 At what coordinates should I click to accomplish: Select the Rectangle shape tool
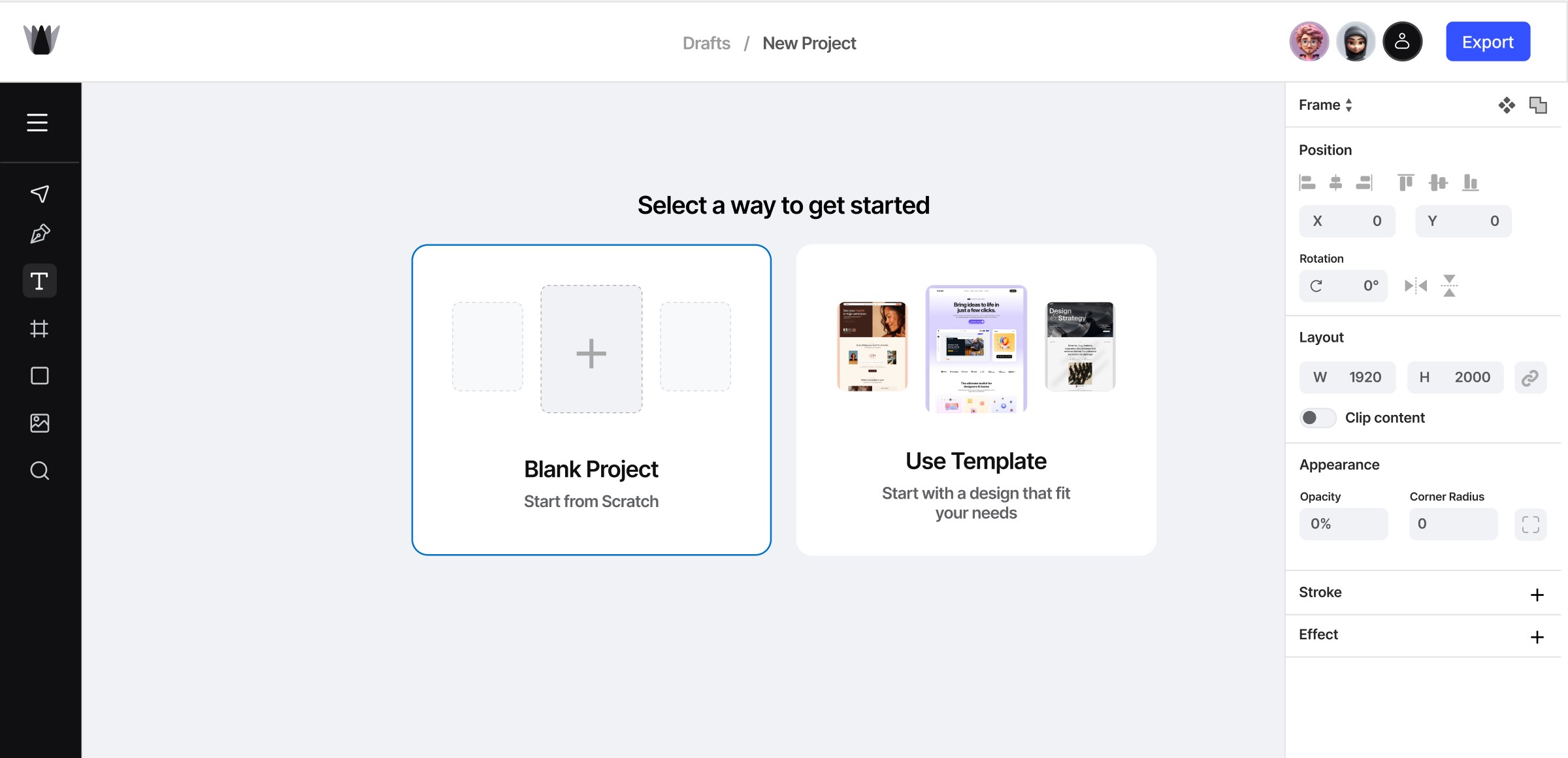pos(39,376)
